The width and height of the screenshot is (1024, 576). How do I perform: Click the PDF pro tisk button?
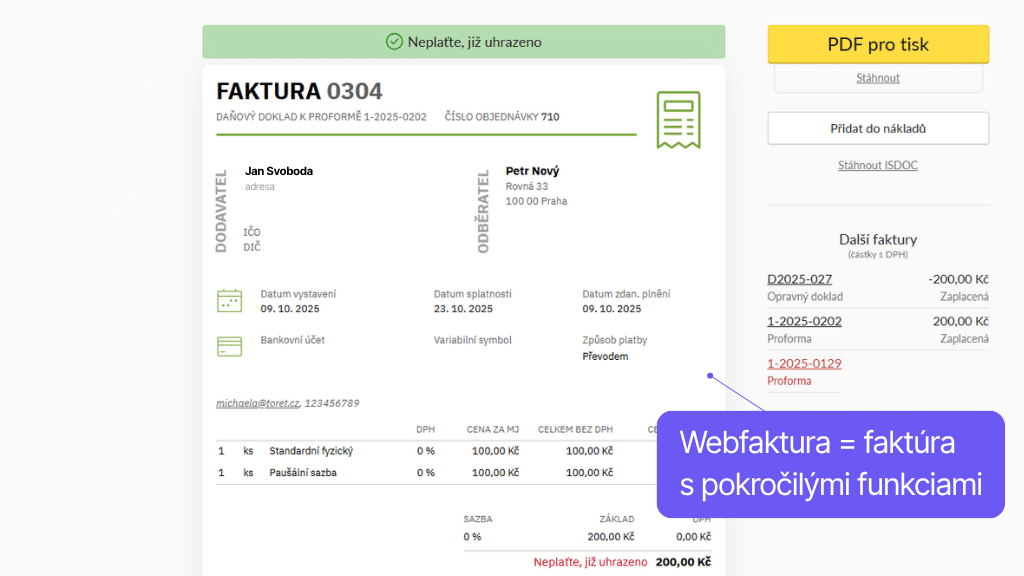click(878, 44)
